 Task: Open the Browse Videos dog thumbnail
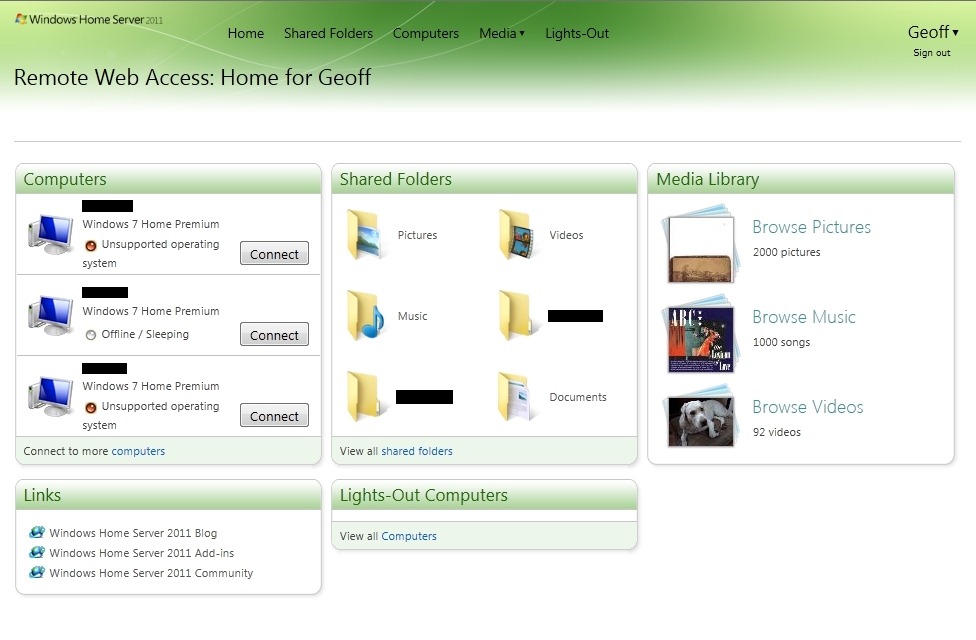(700, 420)
